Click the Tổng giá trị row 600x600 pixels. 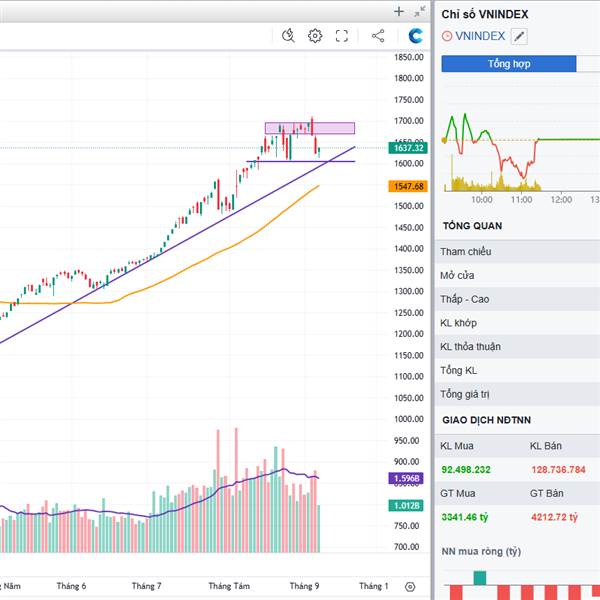(x=517, y=394)
